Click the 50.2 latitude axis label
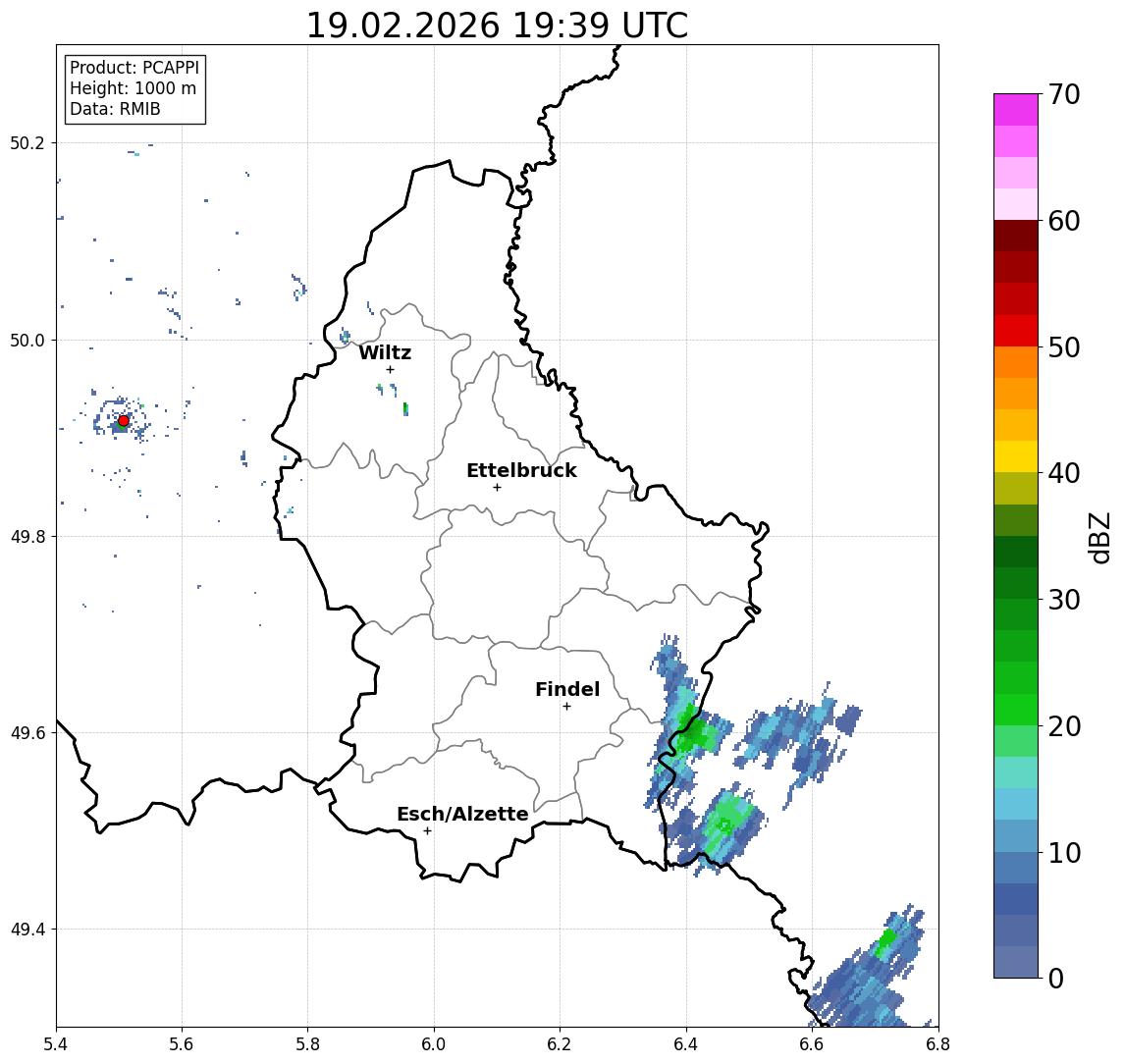Image resolution: width=1124 pixels, height=1064 pixels. (27, 142)
